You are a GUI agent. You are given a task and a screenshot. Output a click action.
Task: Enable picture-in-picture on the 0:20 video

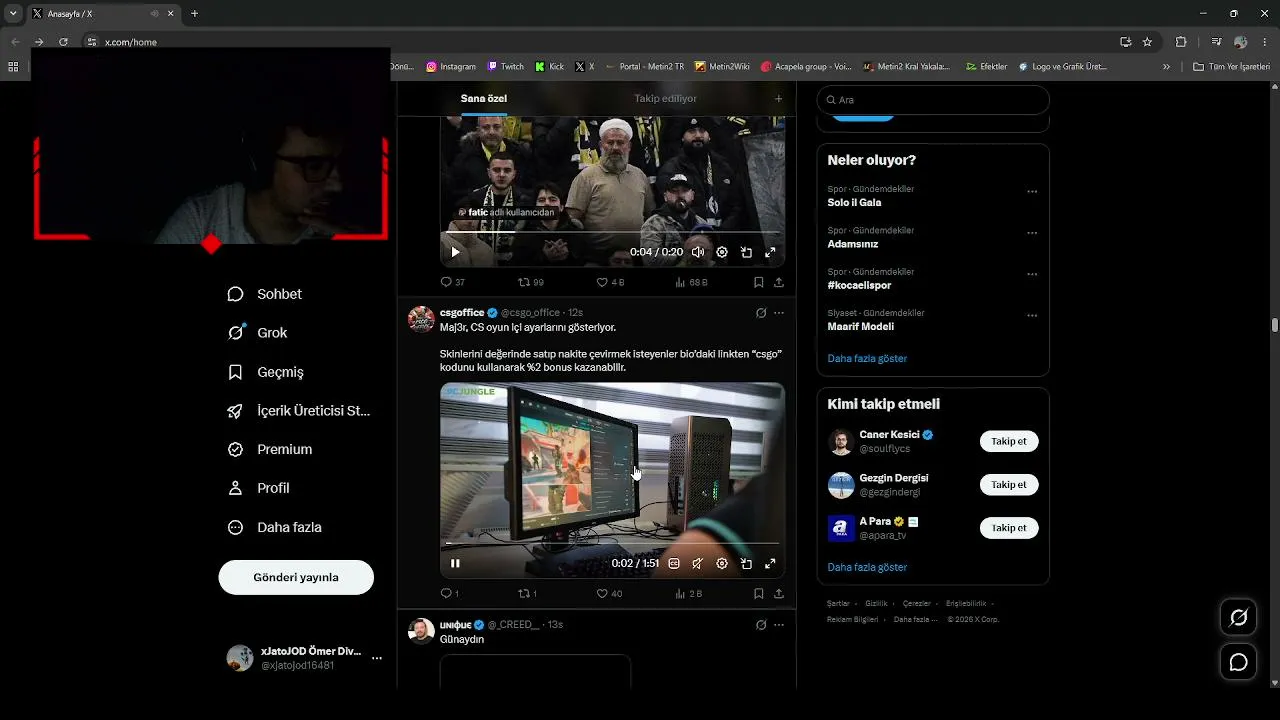[746, 253]
